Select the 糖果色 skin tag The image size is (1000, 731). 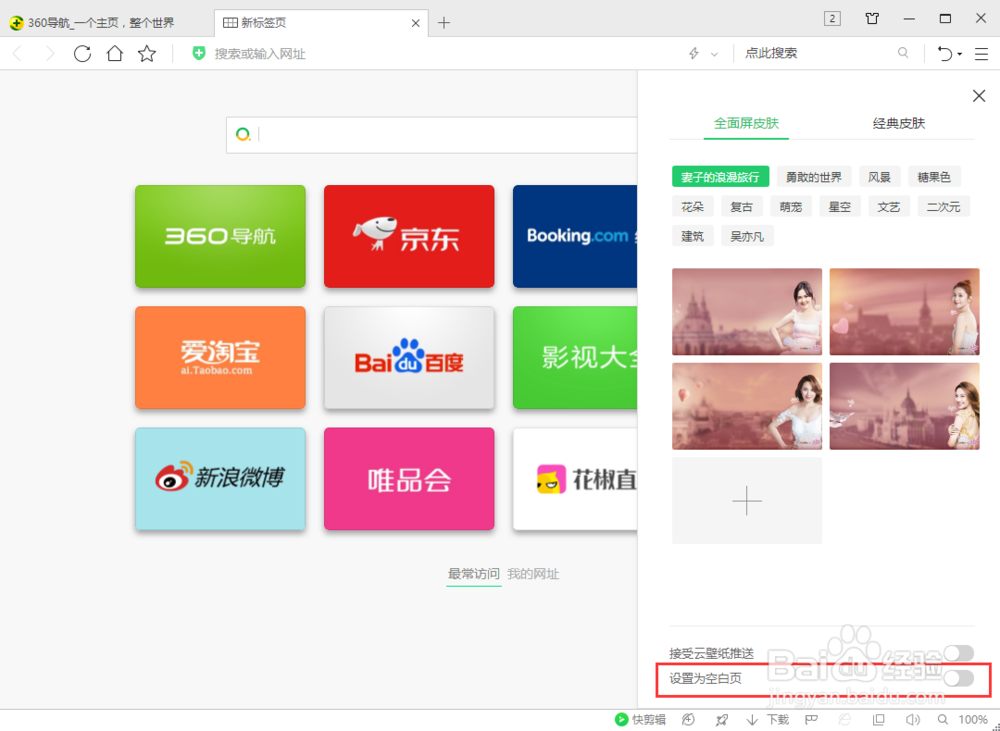[934, 177]
